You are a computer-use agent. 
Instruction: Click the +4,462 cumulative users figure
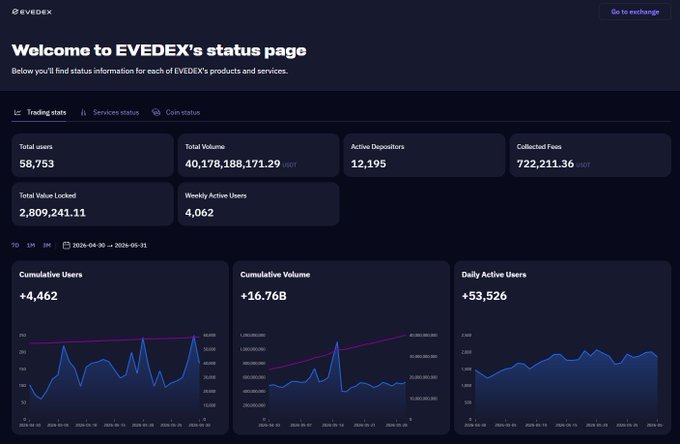click(38, 296)
